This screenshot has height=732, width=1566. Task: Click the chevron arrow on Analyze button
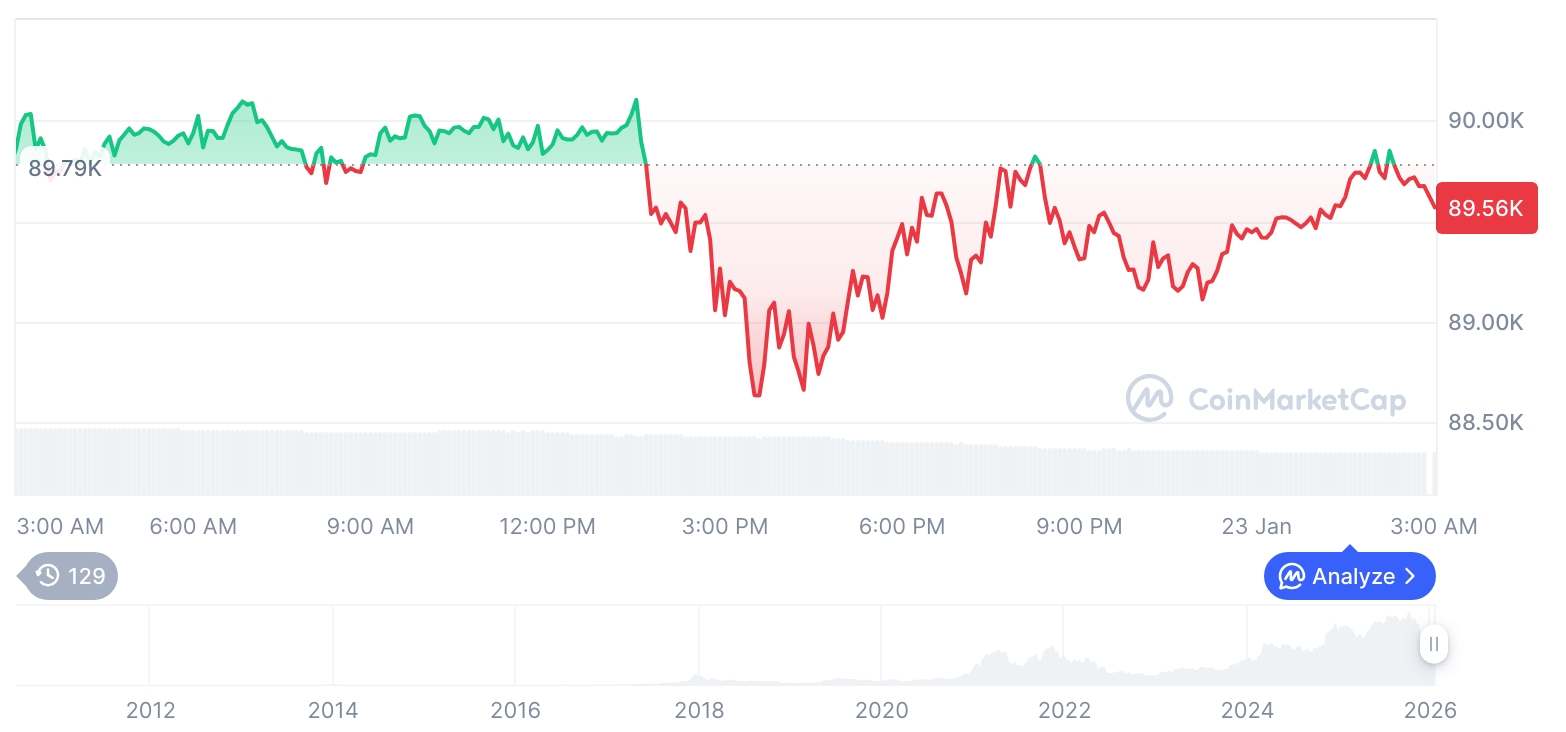[x=1411, y=576]
